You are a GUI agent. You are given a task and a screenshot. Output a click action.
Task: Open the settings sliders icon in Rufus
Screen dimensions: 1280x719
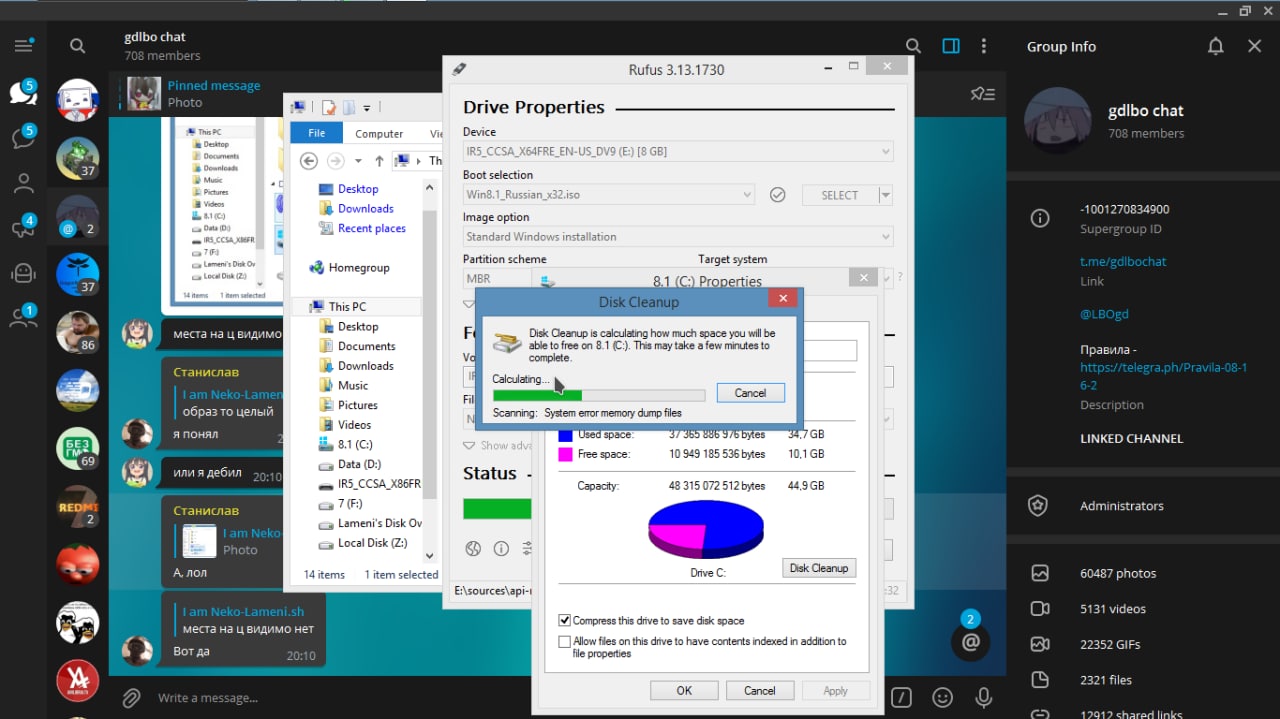tap(527, 548)
